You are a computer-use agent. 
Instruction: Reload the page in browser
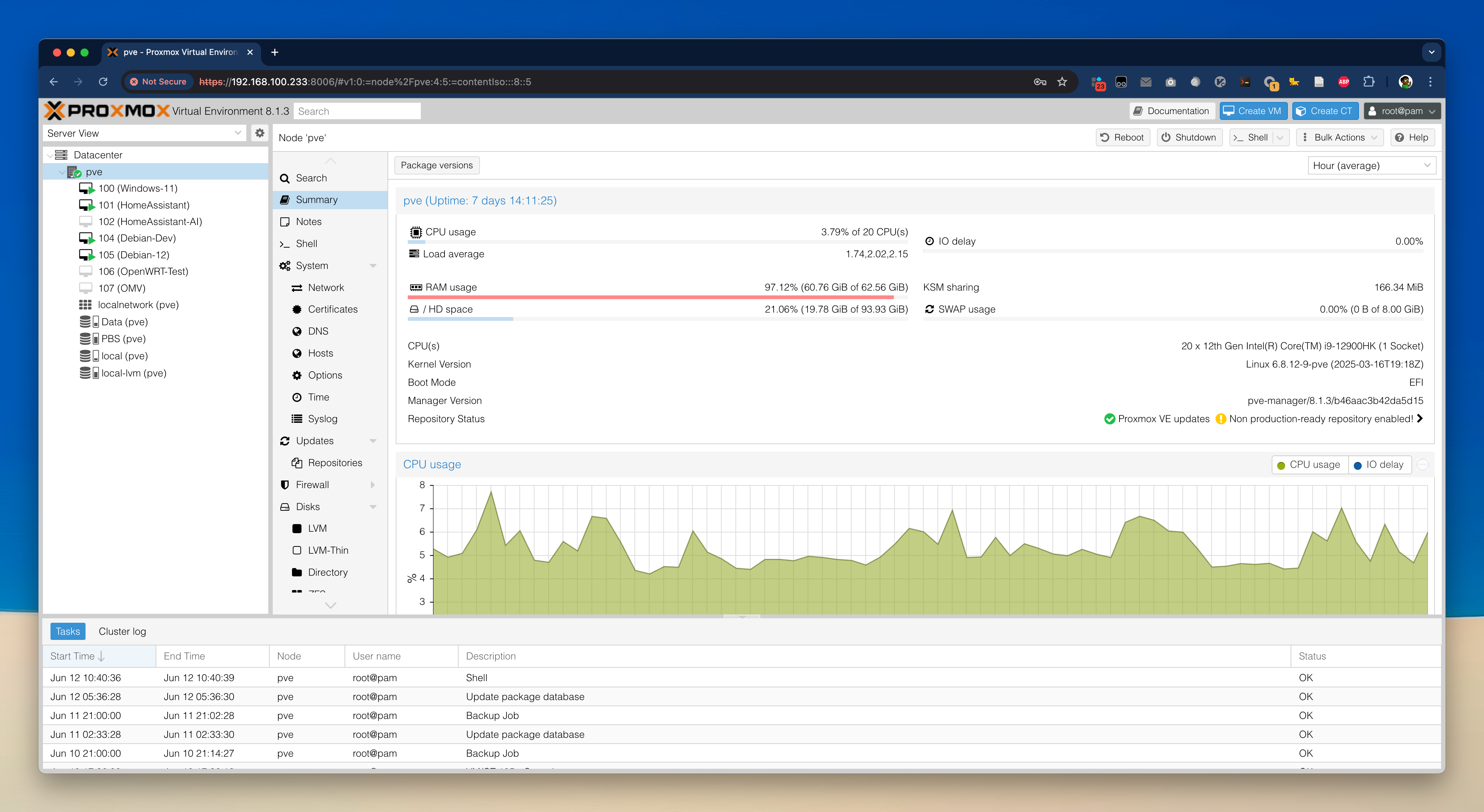tap(103, 82)
